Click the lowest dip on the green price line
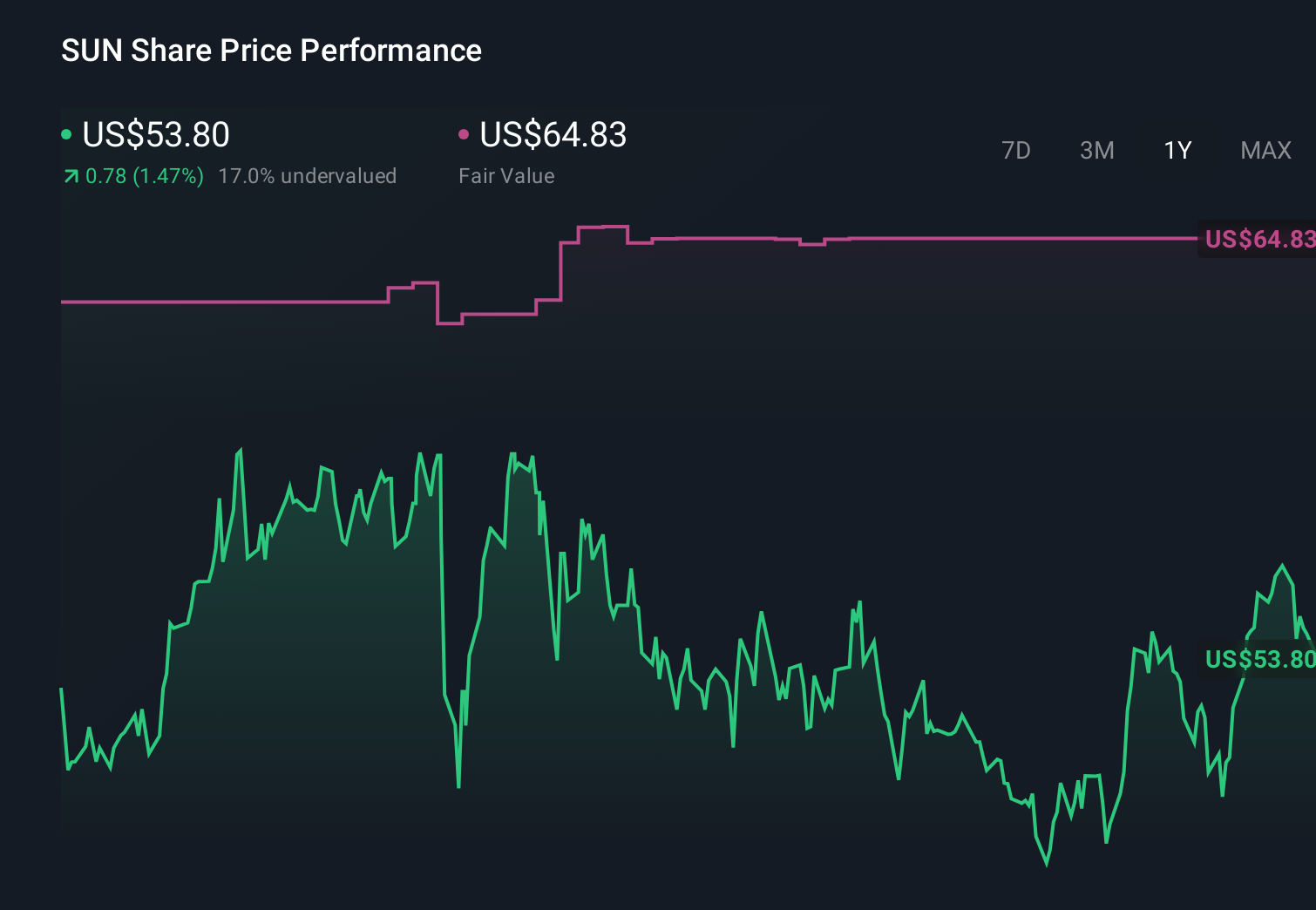The image size is (1316, 910). pos(1046,866)
